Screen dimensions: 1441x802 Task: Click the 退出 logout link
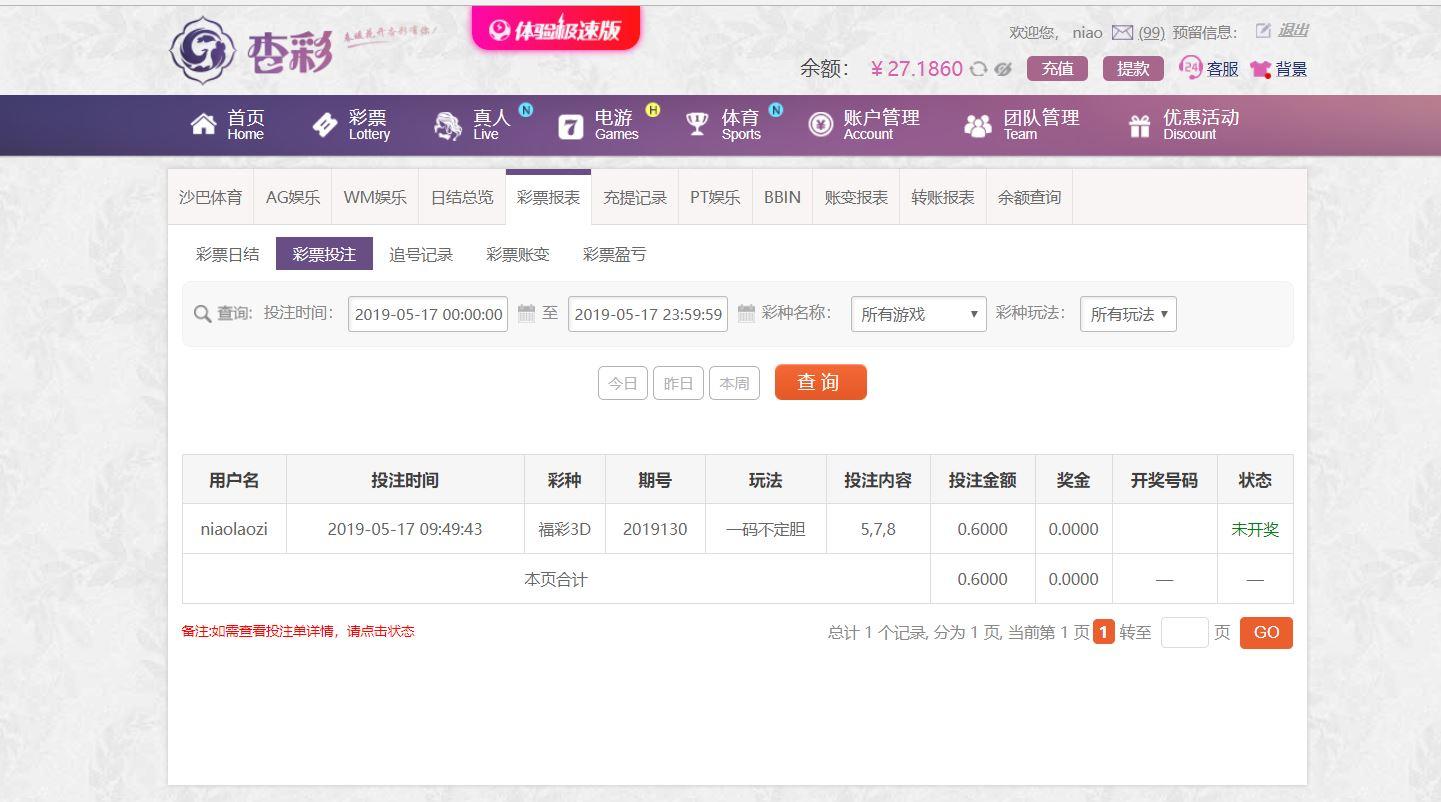tap(1293, 30)
